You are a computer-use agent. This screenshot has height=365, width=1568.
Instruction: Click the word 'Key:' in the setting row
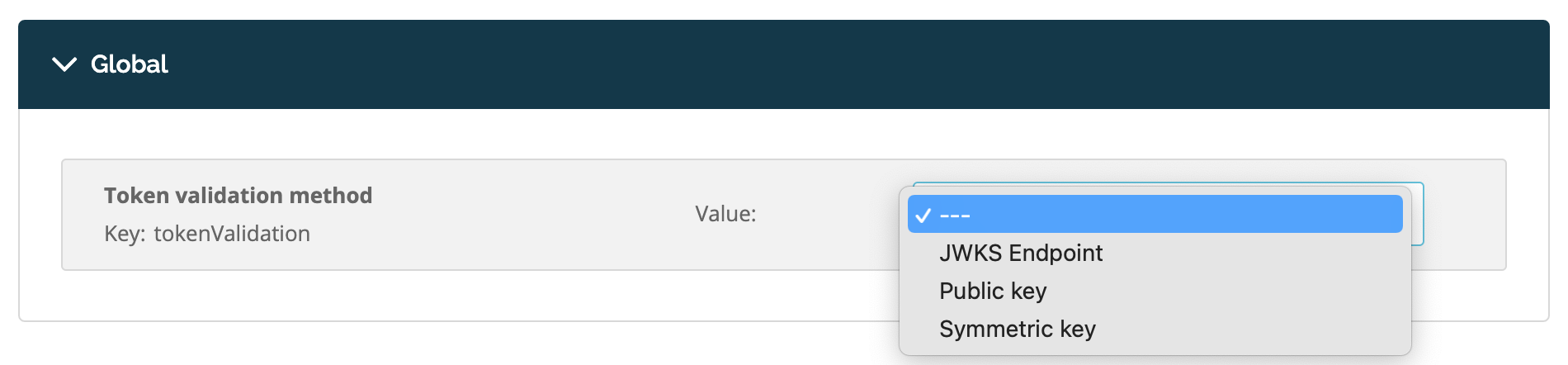click(125, 234)
